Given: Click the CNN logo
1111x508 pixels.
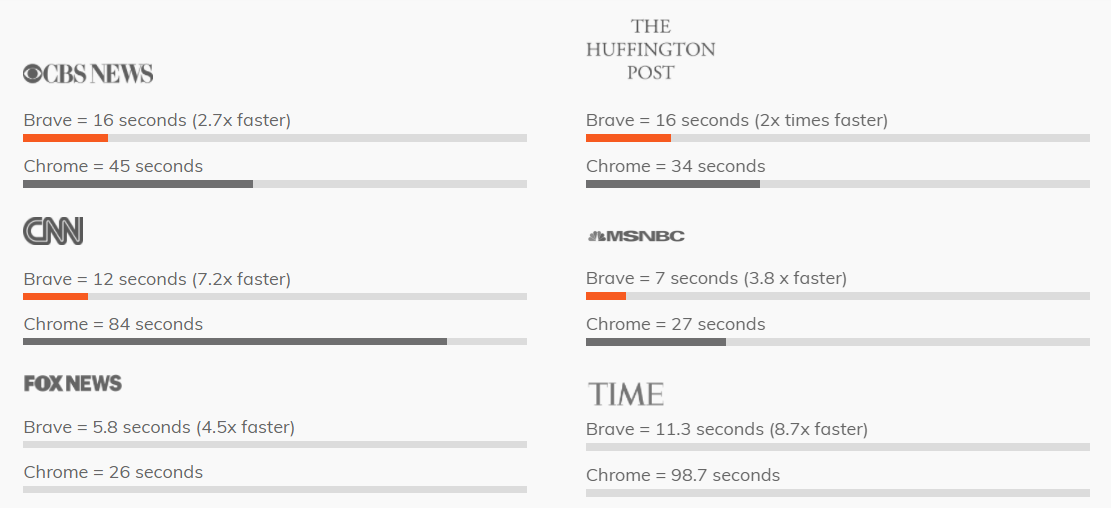Looking at the screenshot, I should coord(53,231).
